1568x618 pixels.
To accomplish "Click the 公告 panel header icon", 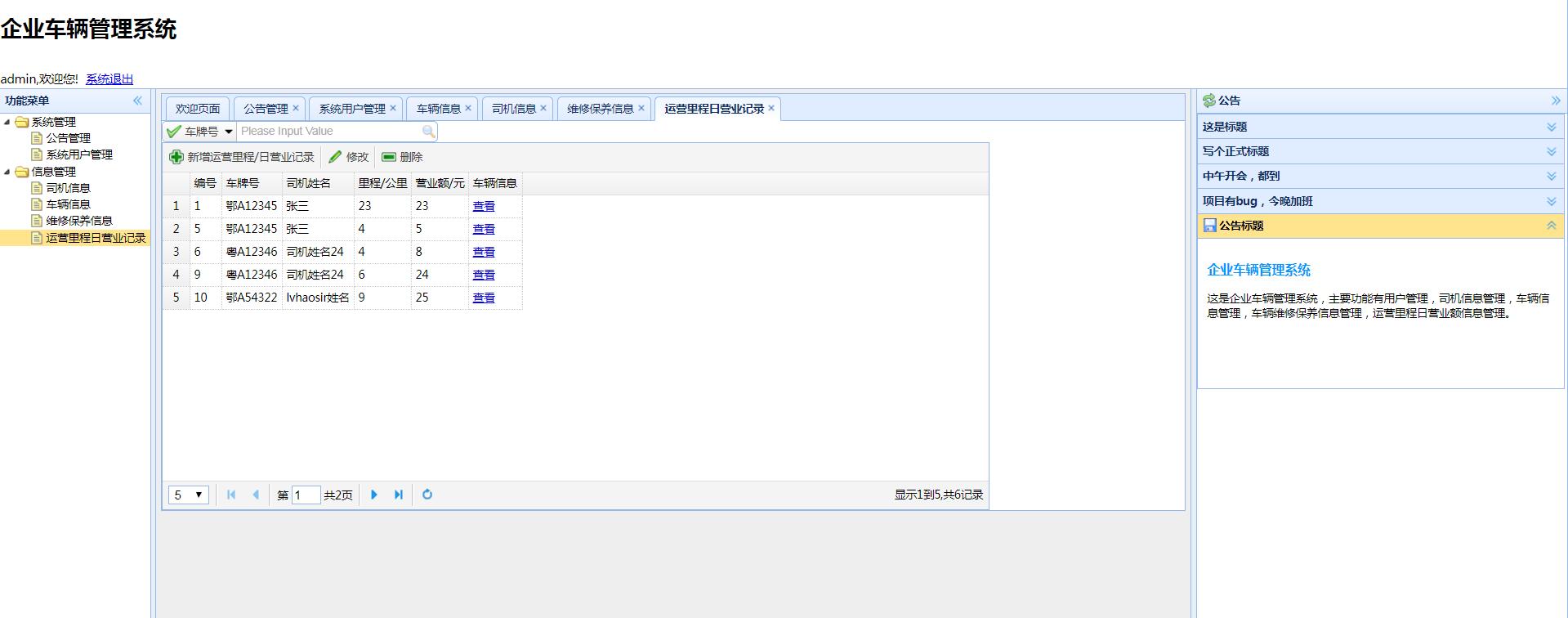I will tap(1209, 101).
